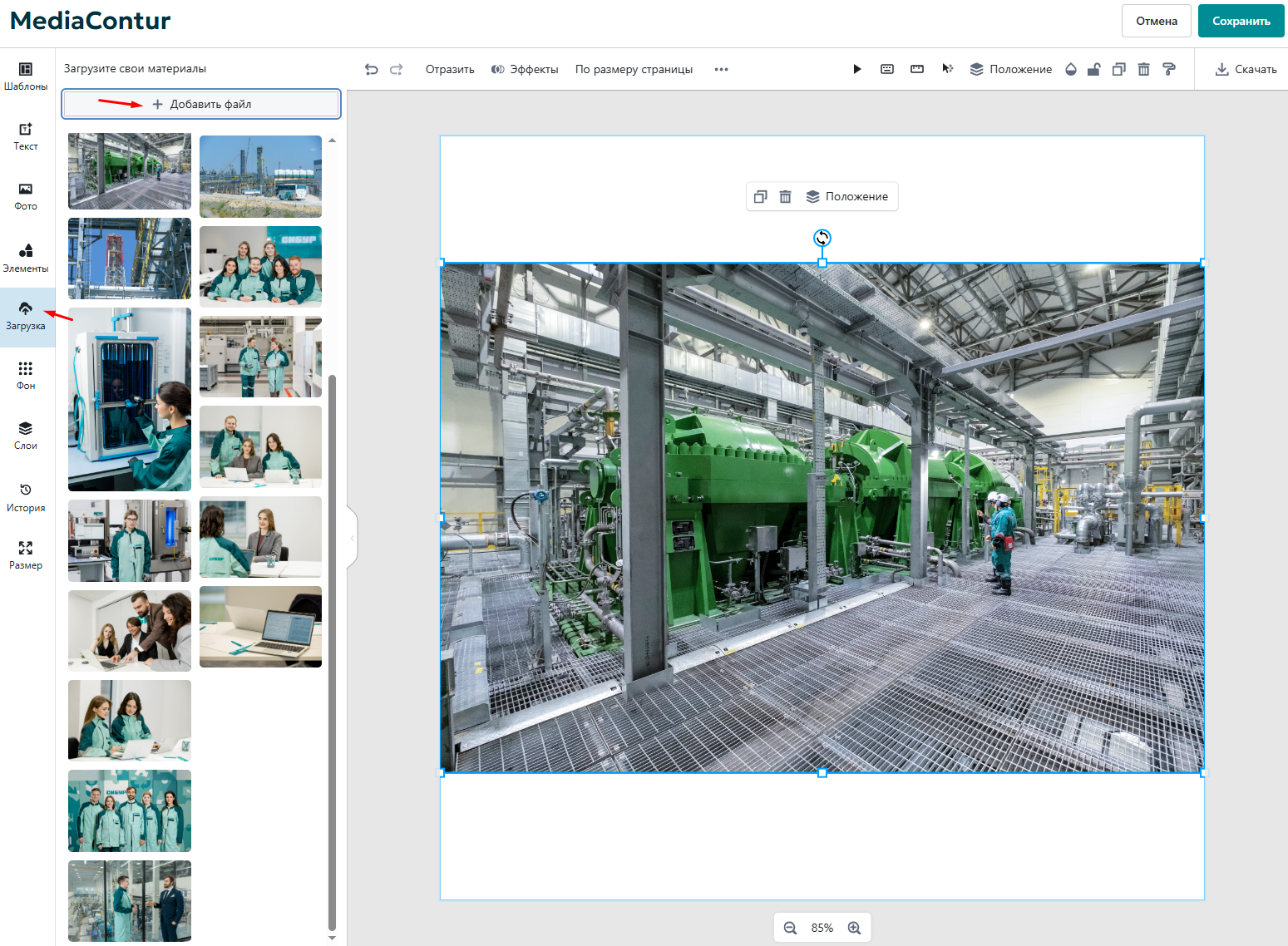Click the redo arrow icon

[397, 69]
